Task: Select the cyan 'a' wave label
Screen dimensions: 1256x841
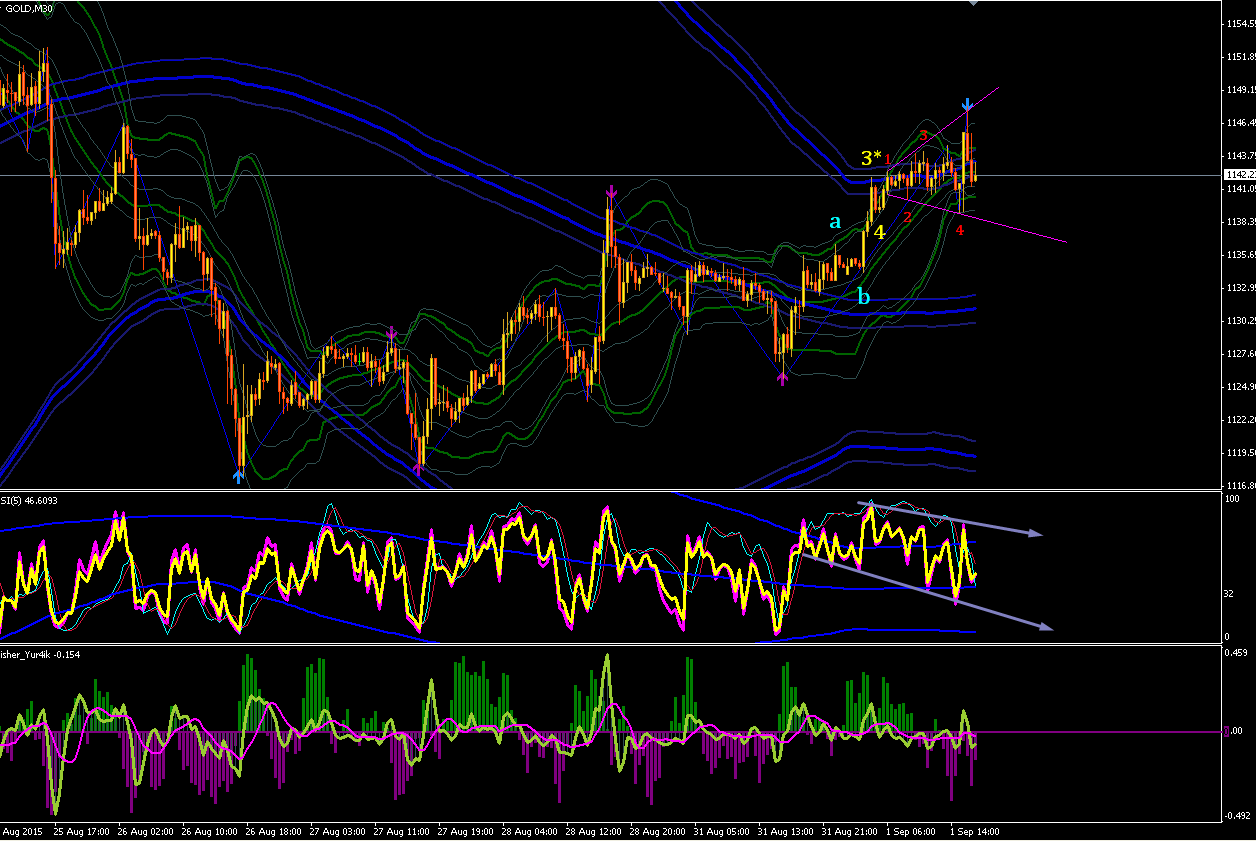Action: pos(835,222)
